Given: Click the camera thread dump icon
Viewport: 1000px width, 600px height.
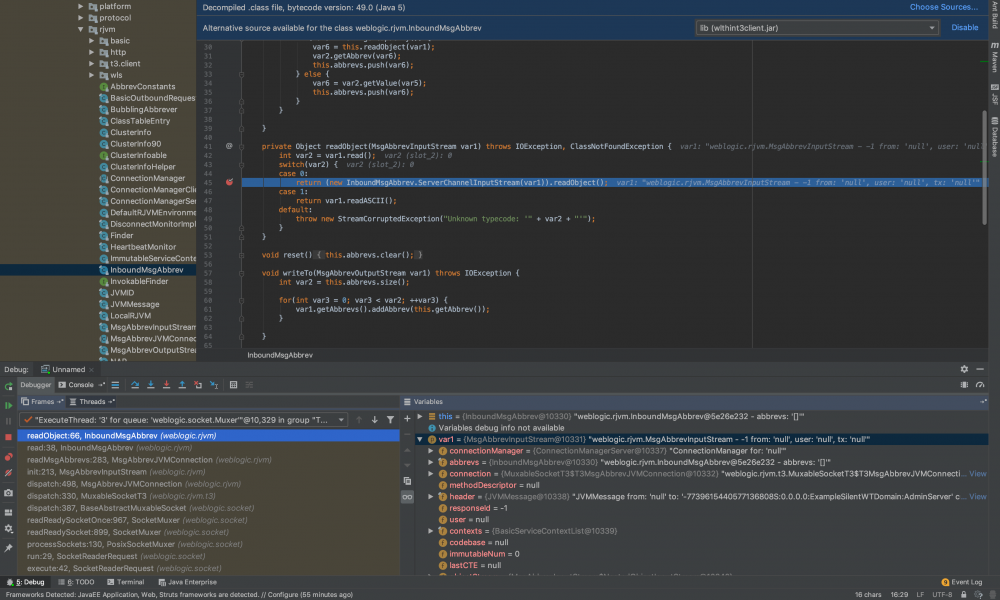Looking at the screenshot, I should [x=9, y=493].
